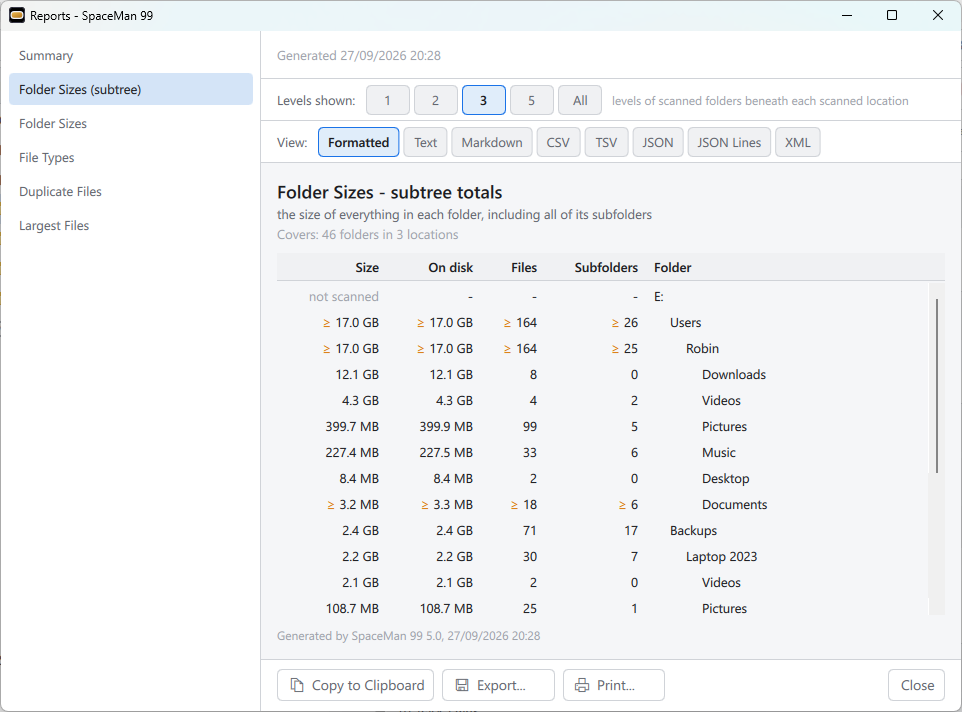Screen dimensions: 962x712
Task: Set levels shown to 2
Action: [436, 100]
